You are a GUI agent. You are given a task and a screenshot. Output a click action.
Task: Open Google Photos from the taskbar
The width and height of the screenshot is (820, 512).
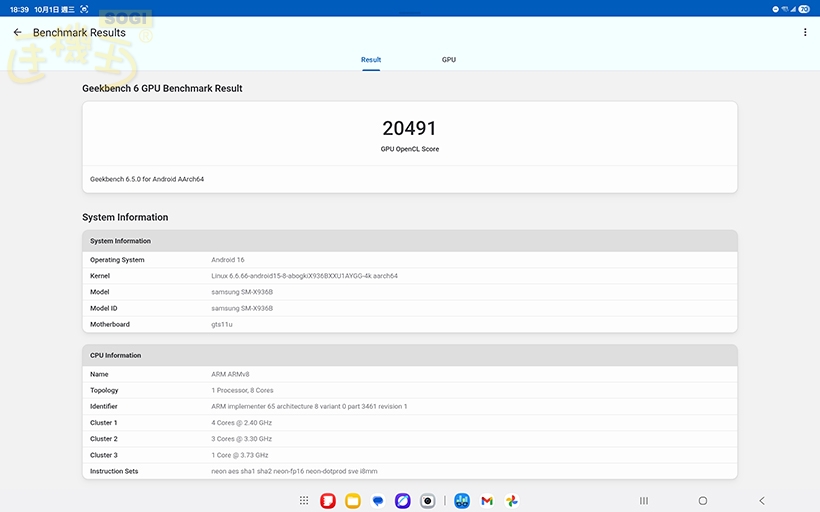tap(512, 501)
